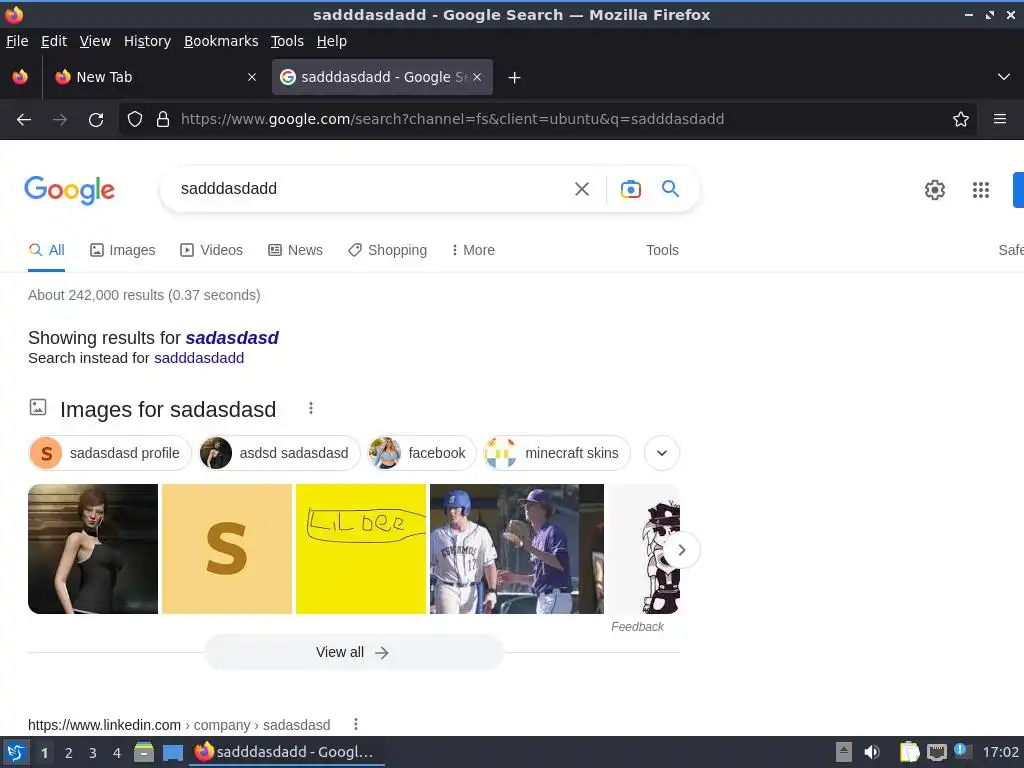Screen dimensions: 1024x768
Task: Close the New Tab tab
Action: [252, 77]
